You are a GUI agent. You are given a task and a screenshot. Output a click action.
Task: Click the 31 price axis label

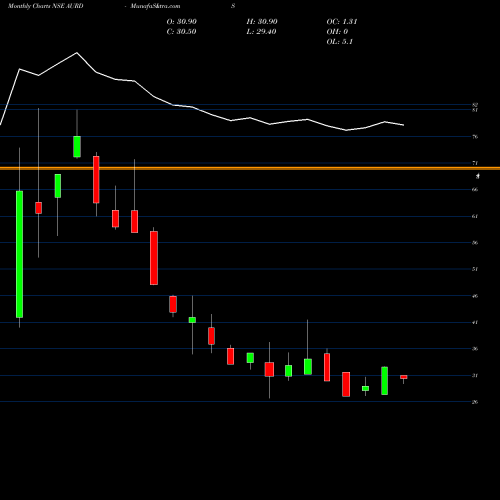point(475,375)
